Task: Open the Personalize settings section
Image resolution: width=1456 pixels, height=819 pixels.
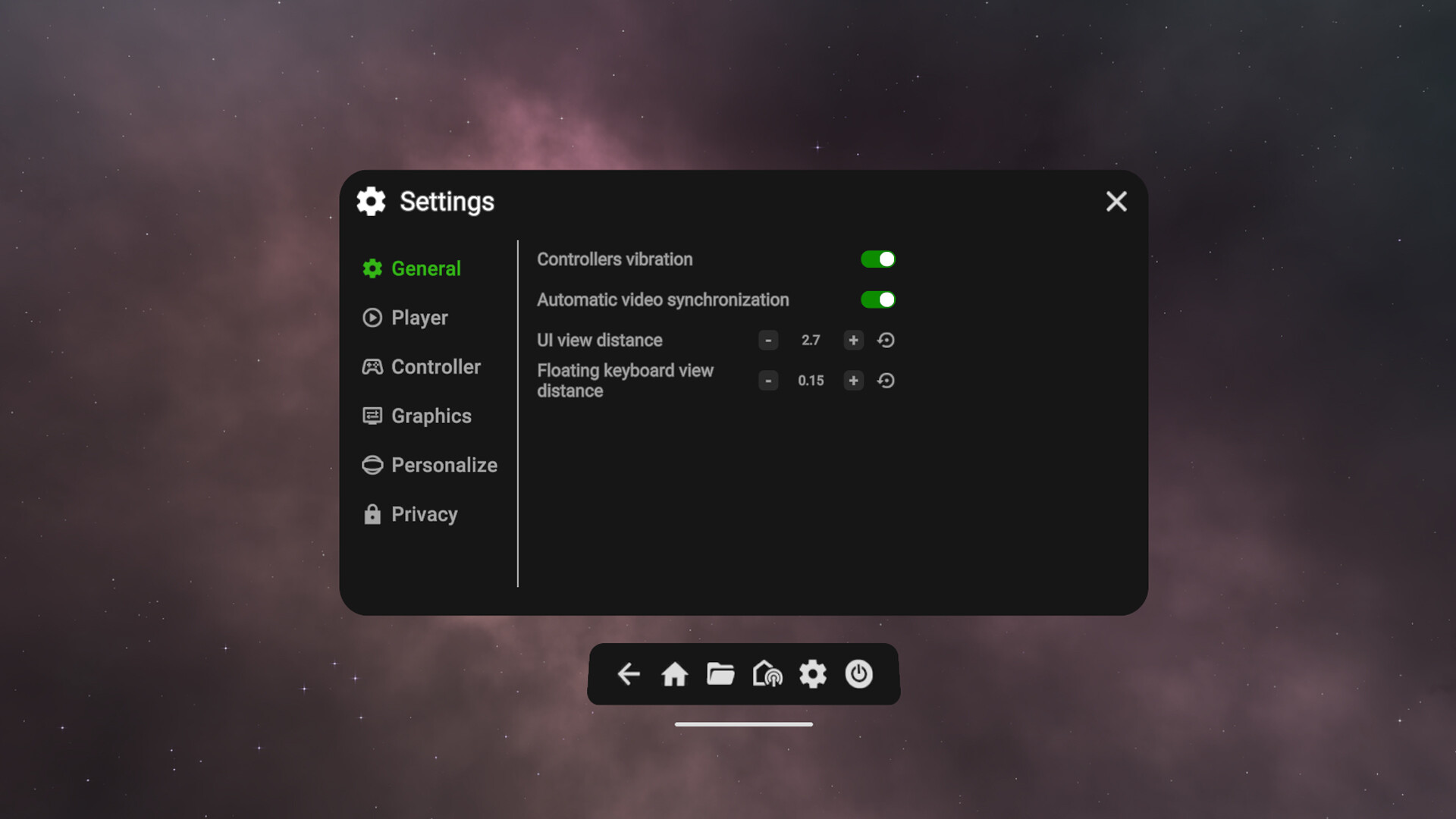Action: tap(443, 465)
